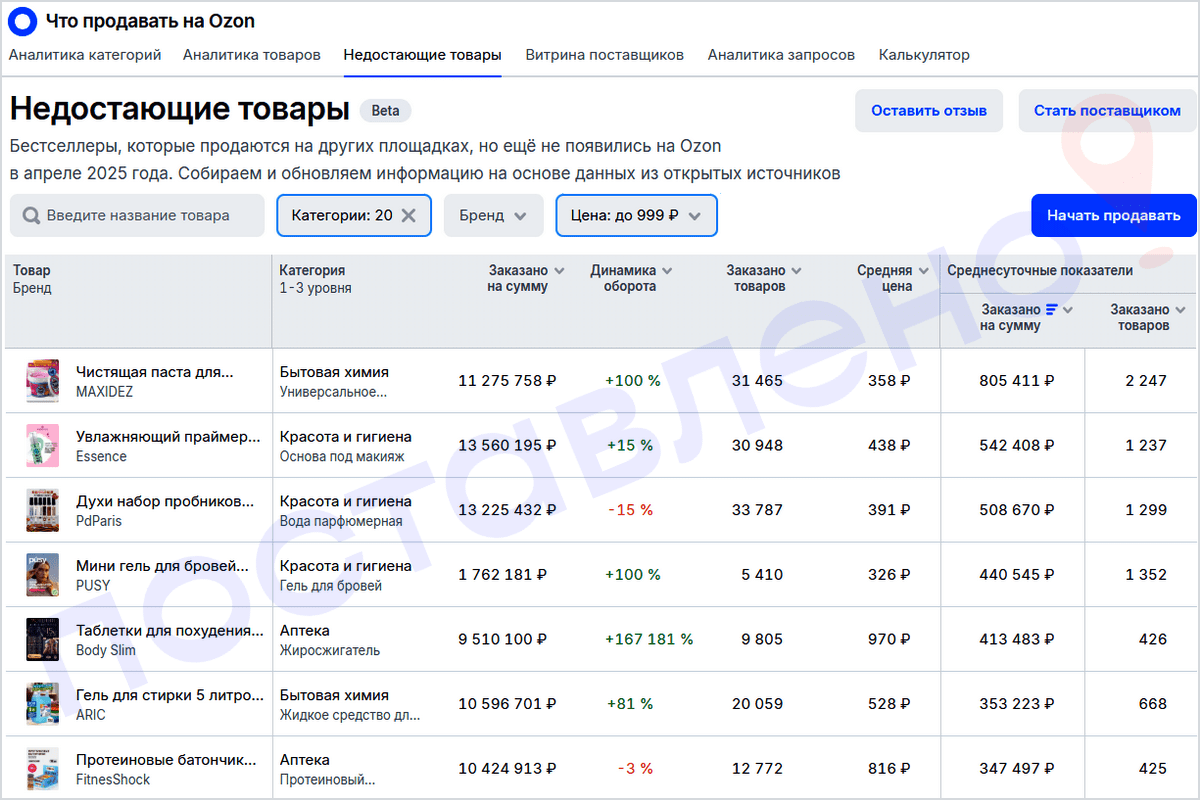Open Средняя цена column sort chevron

923,271
